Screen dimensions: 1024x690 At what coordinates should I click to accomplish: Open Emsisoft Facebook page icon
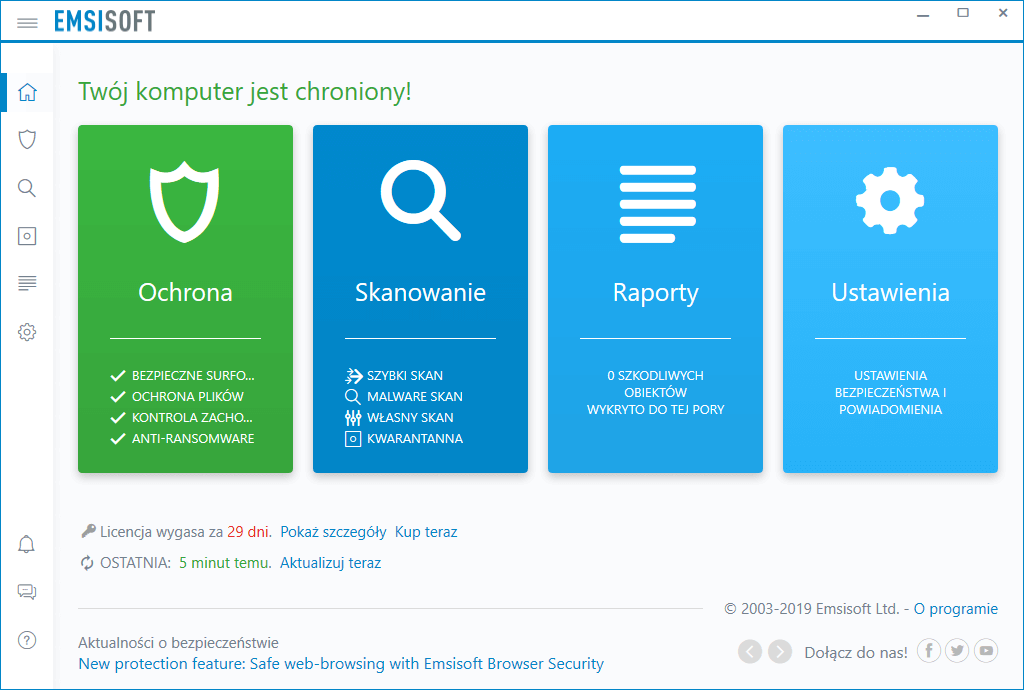tap(929, 651)
